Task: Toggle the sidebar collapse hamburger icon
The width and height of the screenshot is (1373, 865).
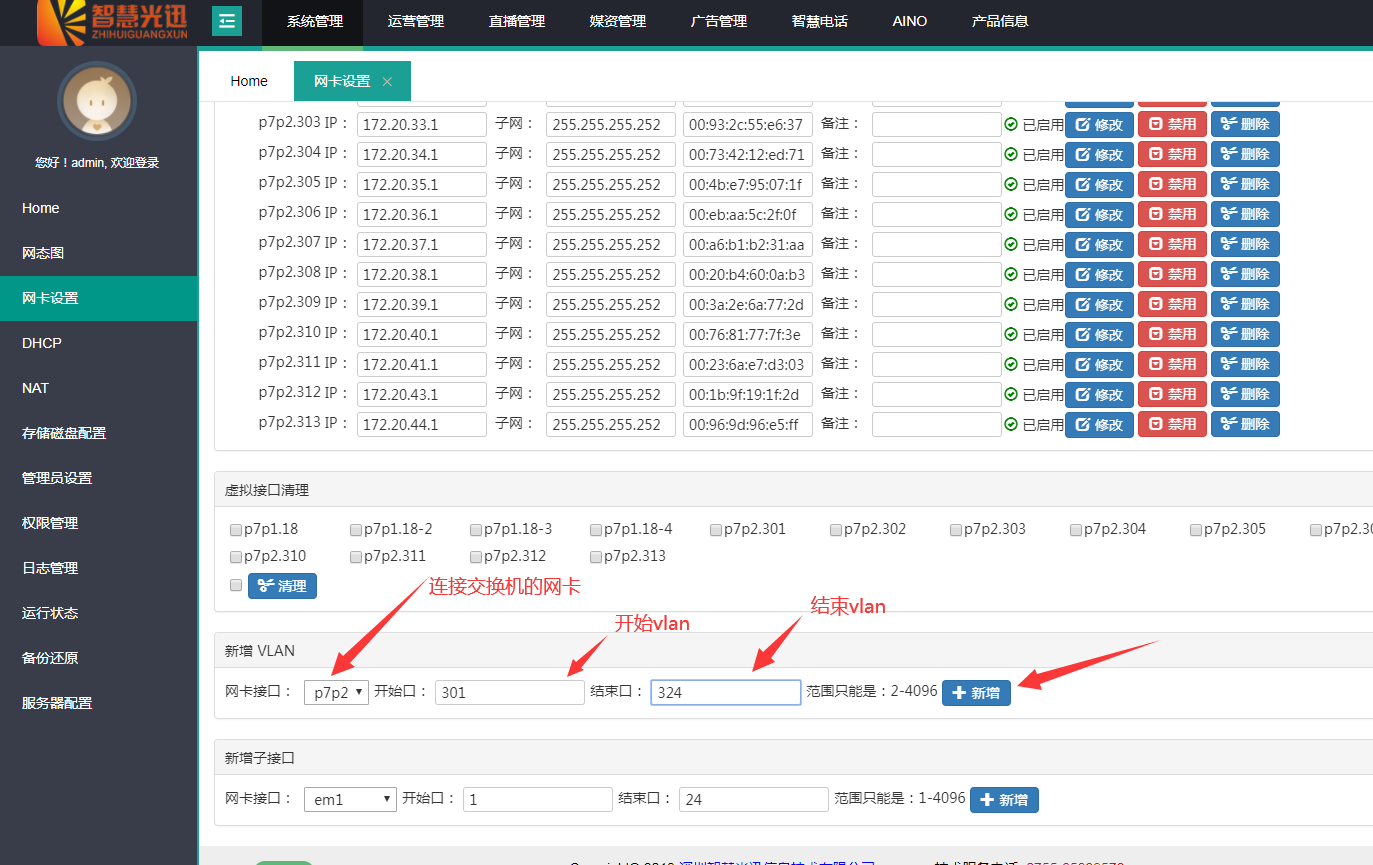Action: tap(227, 21)
